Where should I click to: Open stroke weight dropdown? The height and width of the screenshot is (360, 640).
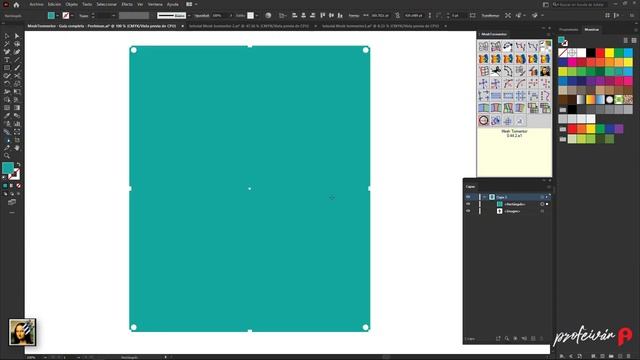coord(113,16)
